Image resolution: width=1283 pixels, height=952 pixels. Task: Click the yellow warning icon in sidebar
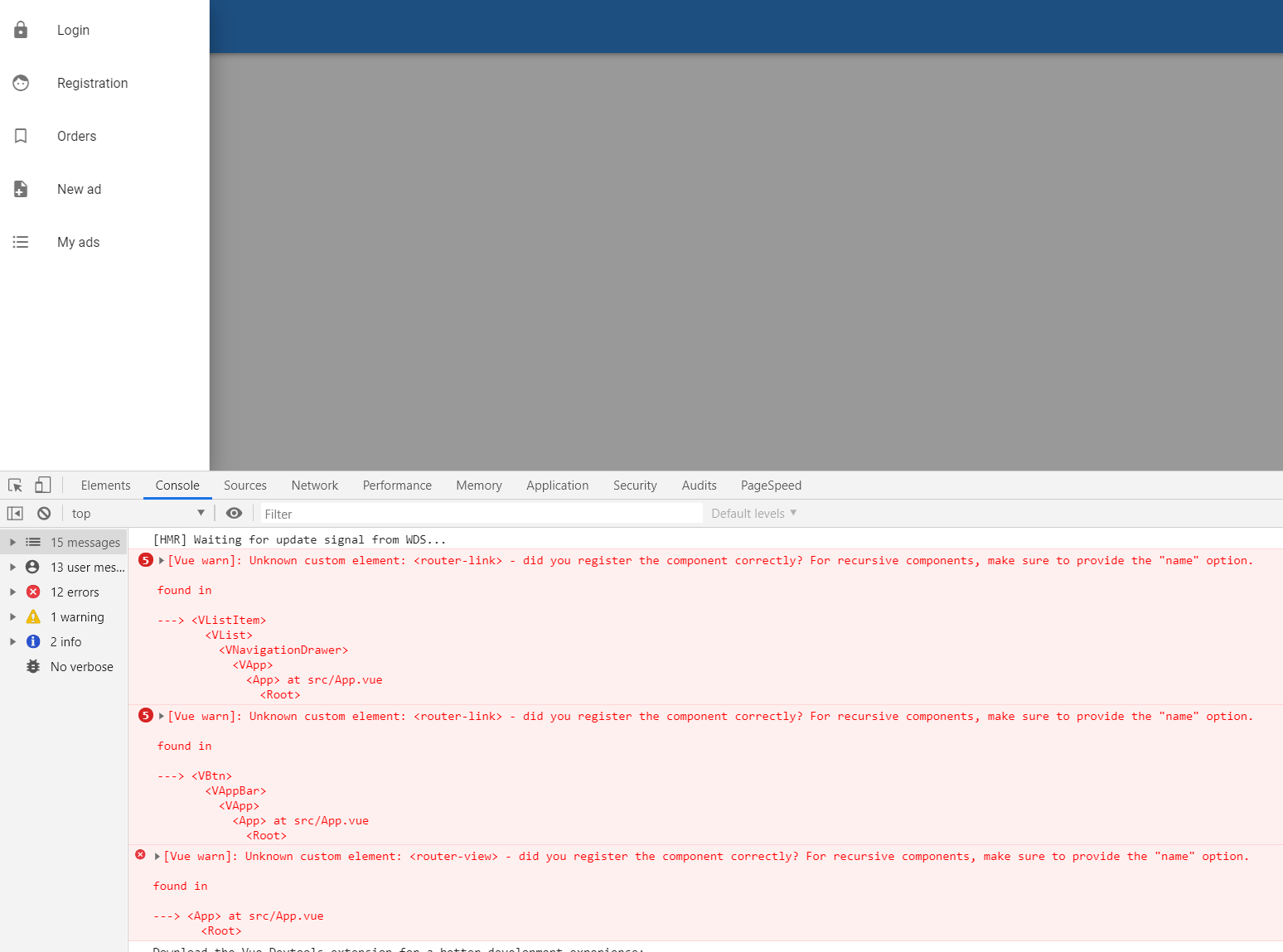[x=33, y=616]
